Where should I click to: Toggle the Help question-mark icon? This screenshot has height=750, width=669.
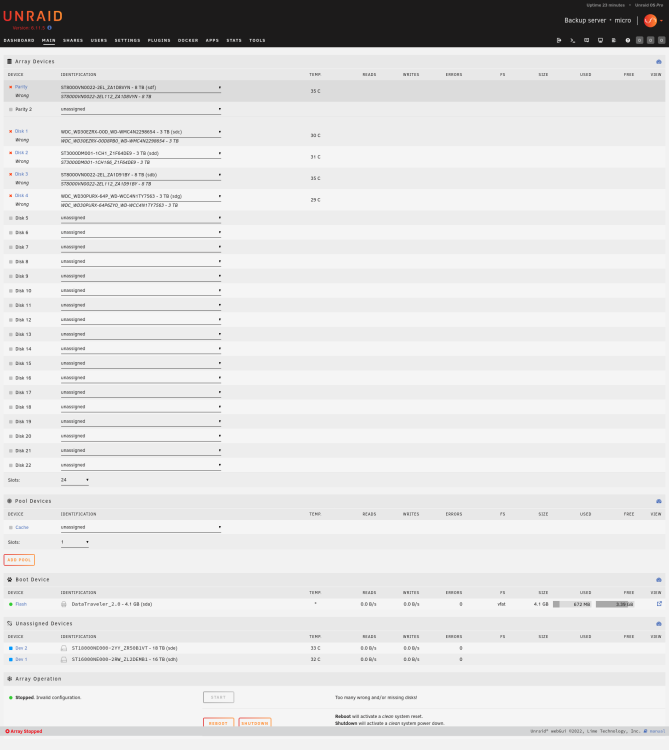[627, 41]
